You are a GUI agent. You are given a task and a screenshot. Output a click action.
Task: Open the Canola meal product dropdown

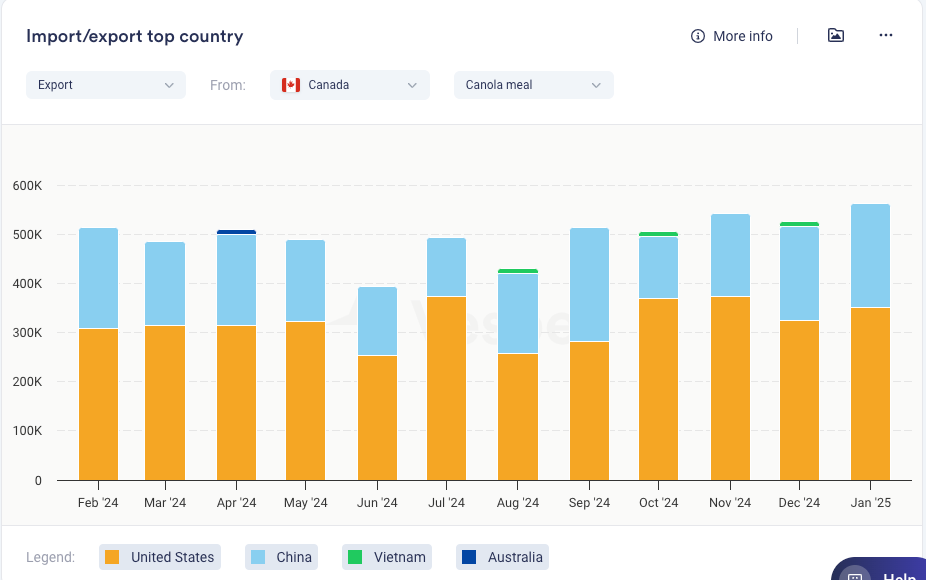click(x=533, y=85)
